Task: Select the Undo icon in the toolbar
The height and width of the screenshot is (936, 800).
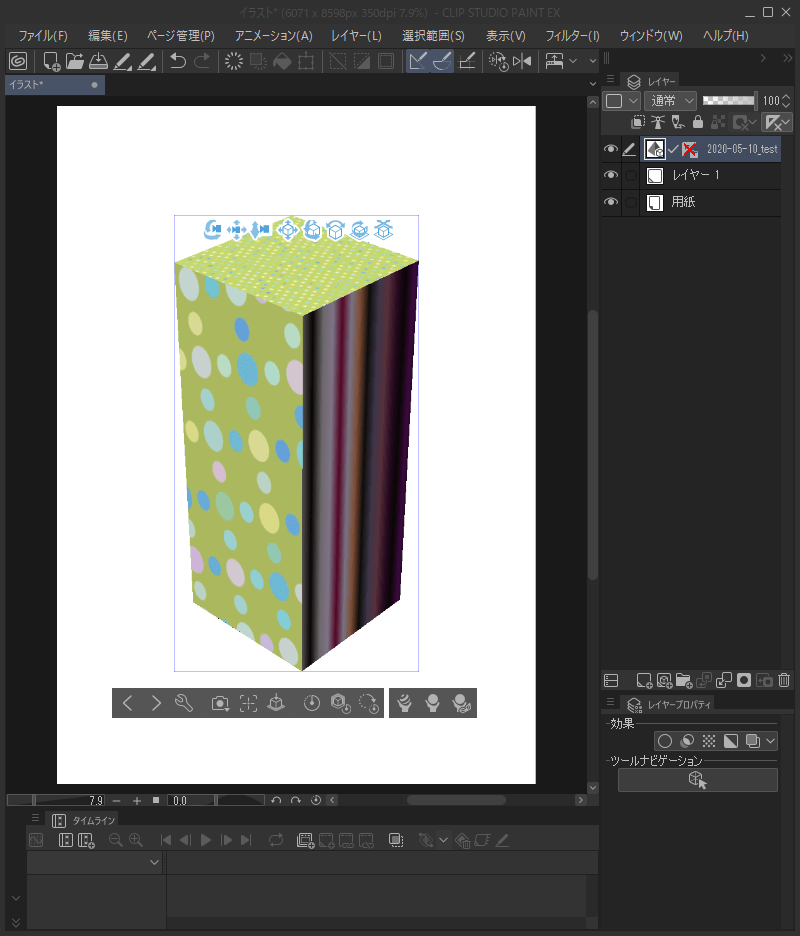Action: pyautogui.click(x=178, y=60)
